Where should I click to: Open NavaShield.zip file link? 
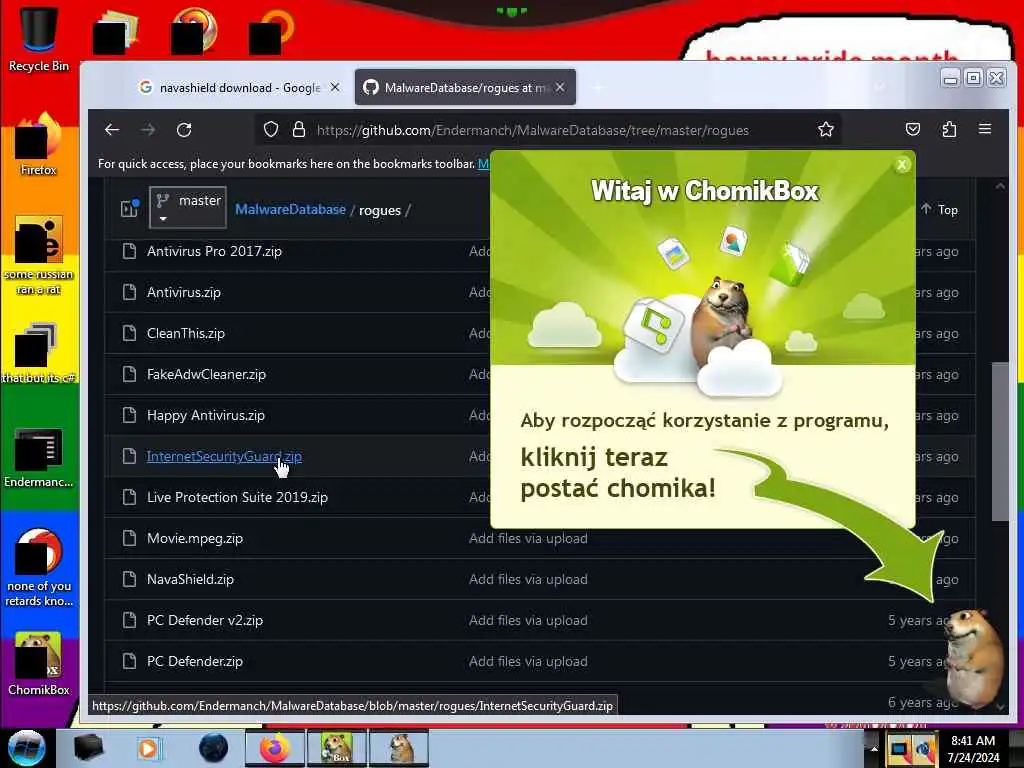point(190,579)
